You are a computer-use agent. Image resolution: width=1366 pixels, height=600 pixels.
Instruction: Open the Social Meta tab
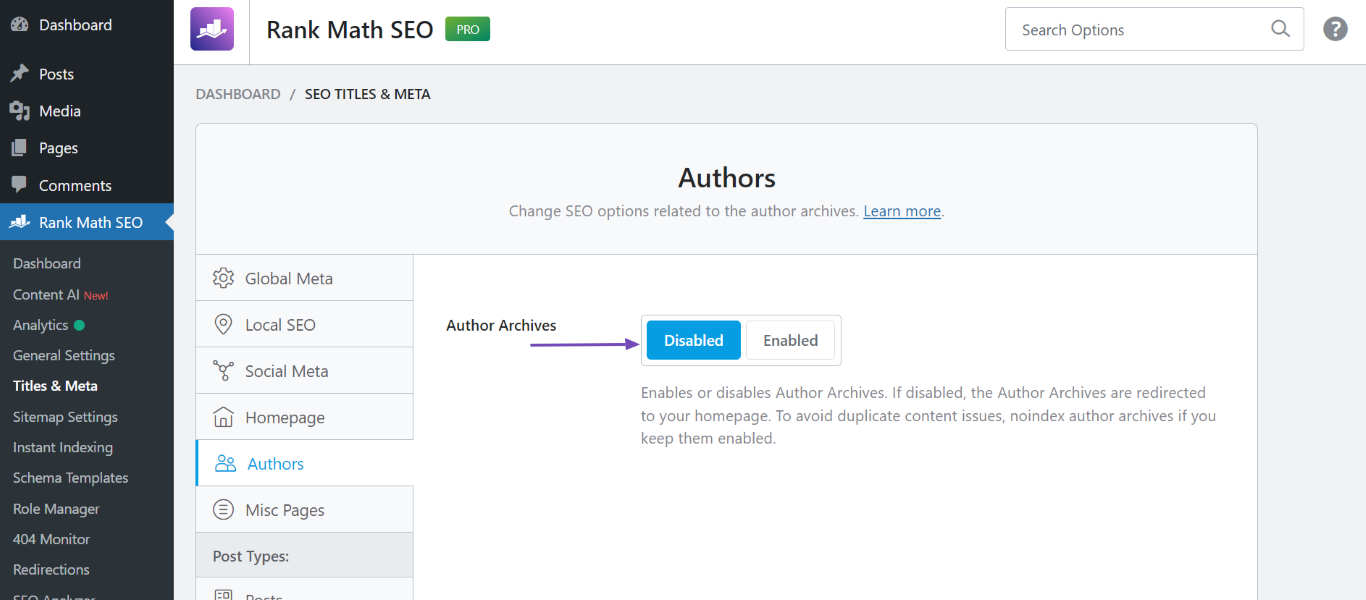point(304,371)
